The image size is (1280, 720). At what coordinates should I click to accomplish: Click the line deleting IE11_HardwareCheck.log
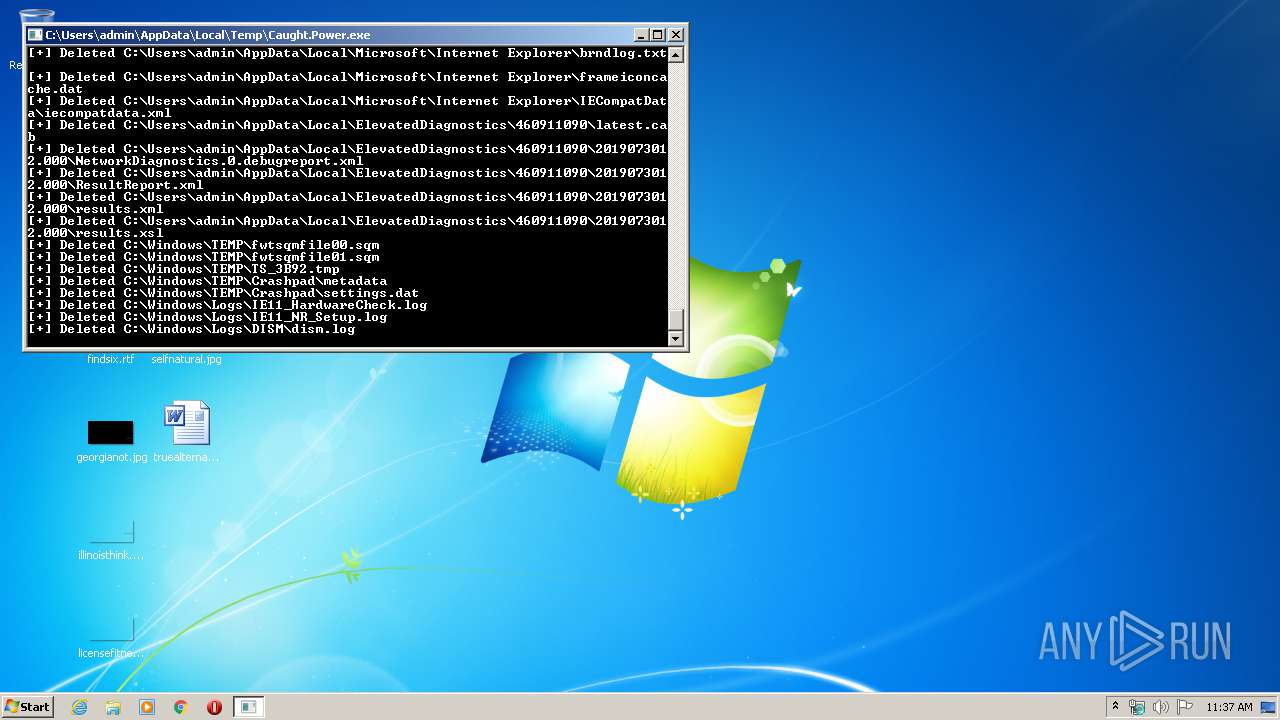click(228, 305)
